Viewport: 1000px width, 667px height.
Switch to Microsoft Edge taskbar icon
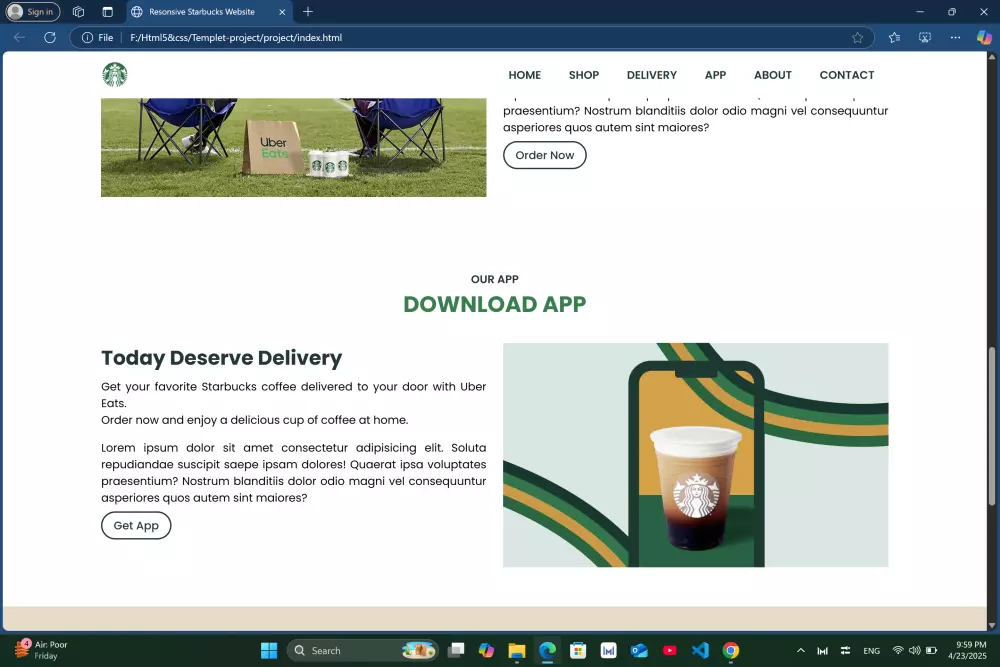pyautogui.click(x=547, y=650)
